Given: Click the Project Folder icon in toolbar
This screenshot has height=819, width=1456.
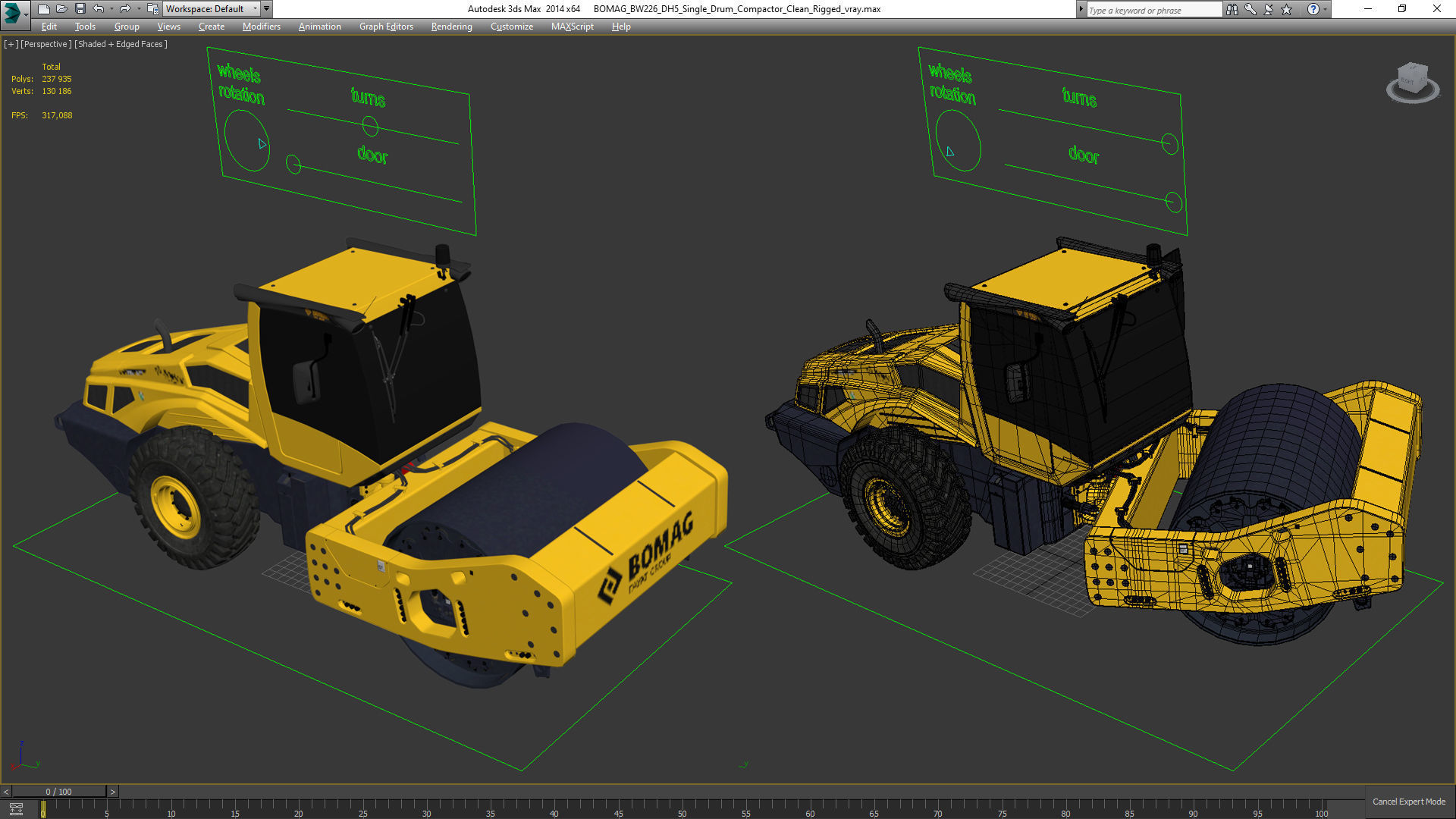Looking at the screenshot, I should [x=152, y=9].
